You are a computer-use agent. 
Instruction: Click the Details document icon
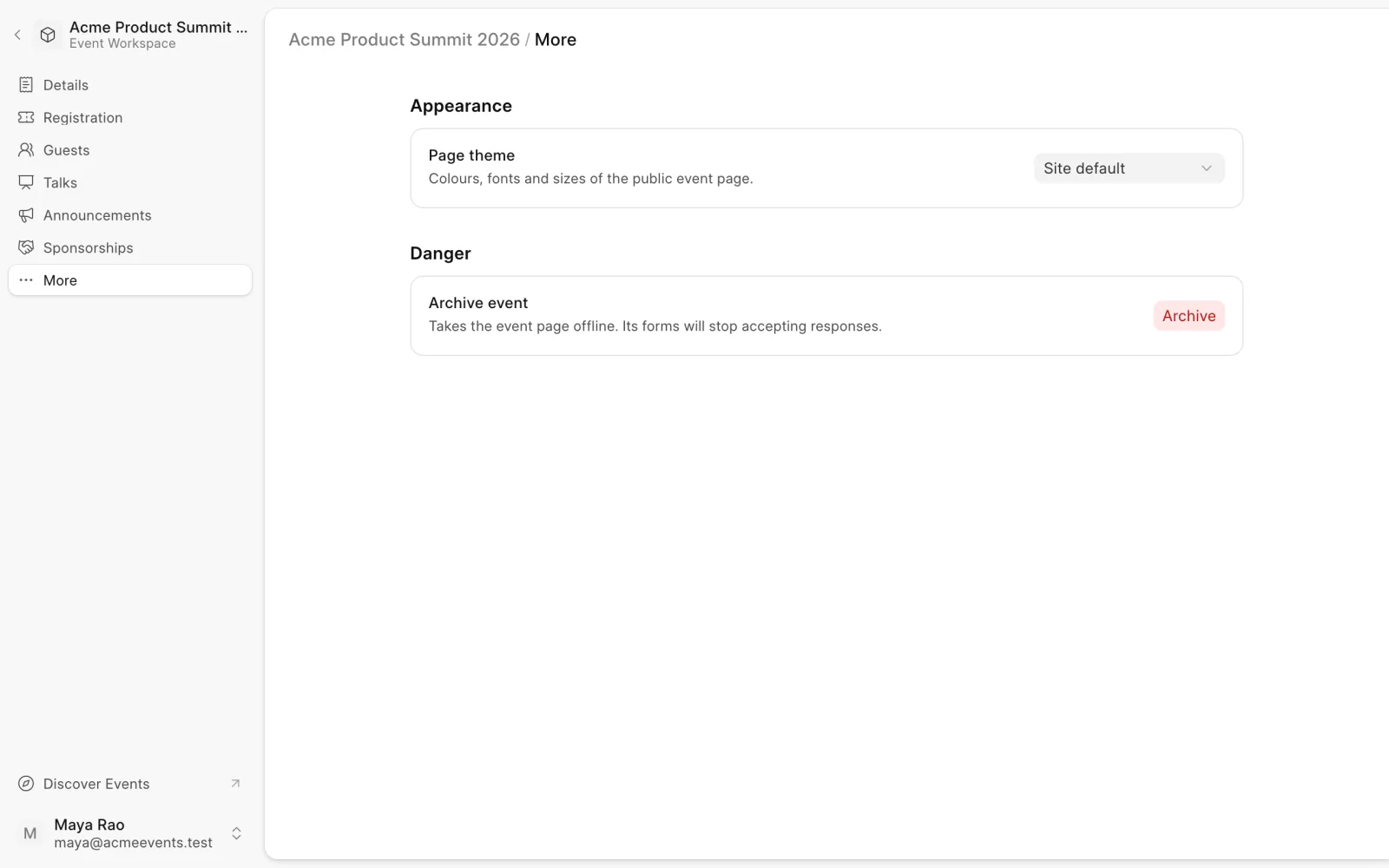(26, 85)
